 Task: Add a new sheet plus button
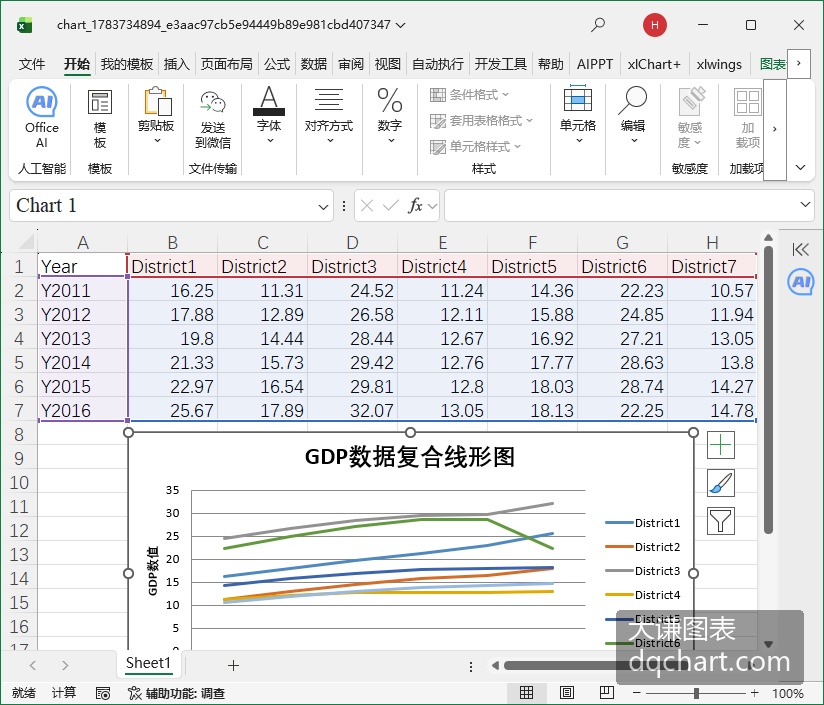pyautogui.click(x=233, y=666)
